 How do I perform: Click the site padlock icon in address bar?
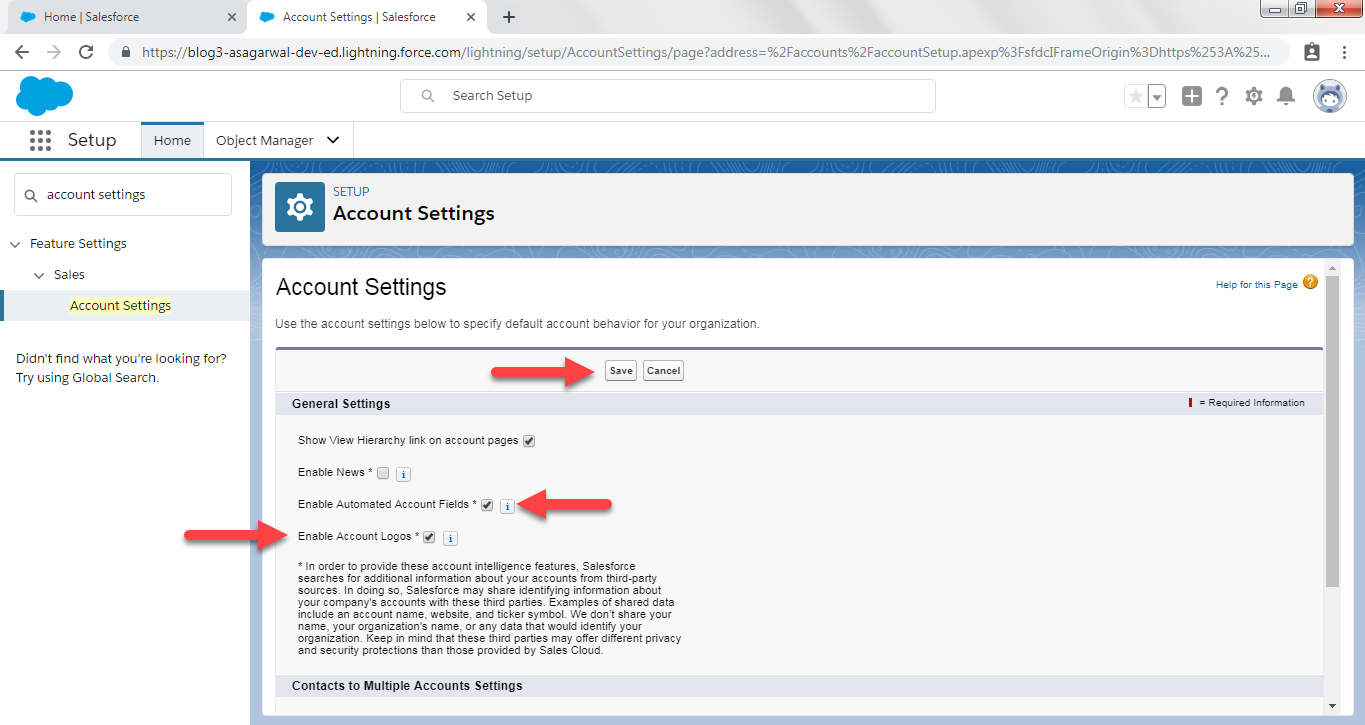pos(126,52)
